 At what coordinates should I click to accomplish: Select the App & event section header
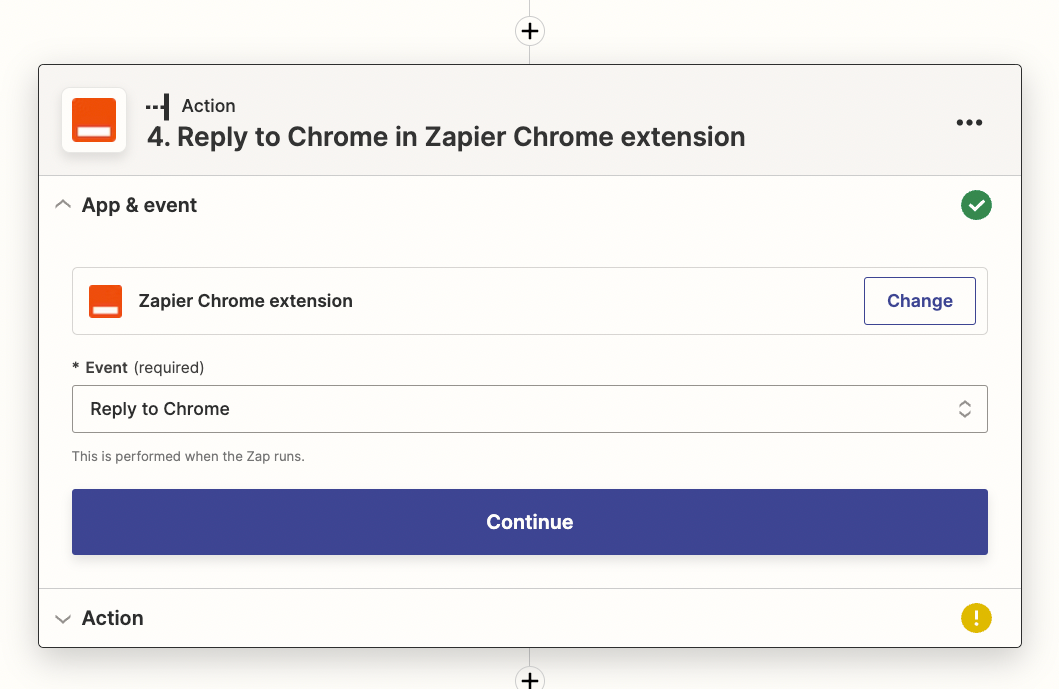(140, 205)
